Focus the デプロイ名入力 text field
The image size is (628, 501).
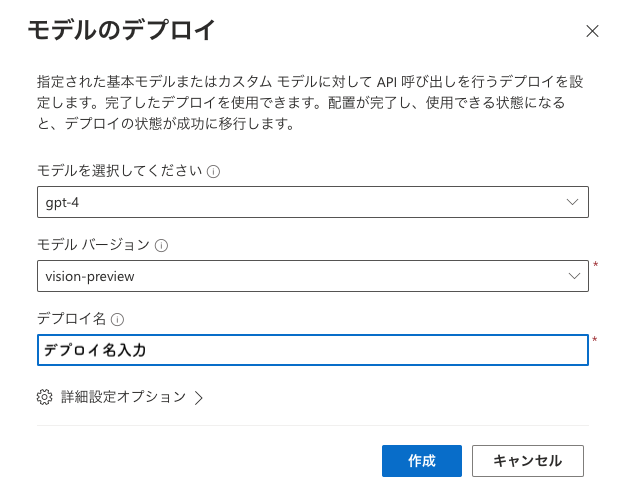coord(313,350)
